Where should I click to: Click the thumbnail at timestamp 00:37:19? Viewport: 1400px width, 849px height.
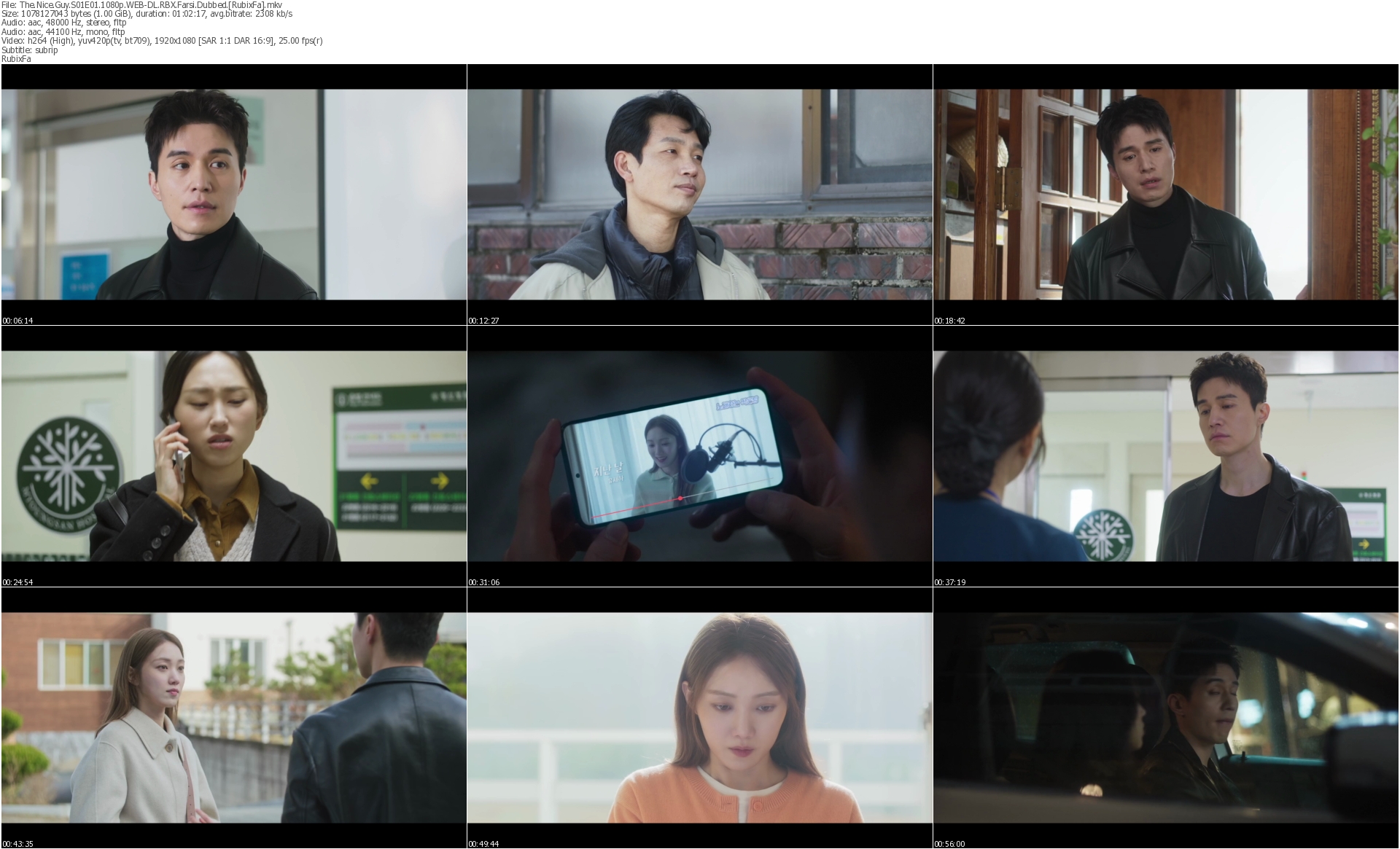[x=1166, y=456]
